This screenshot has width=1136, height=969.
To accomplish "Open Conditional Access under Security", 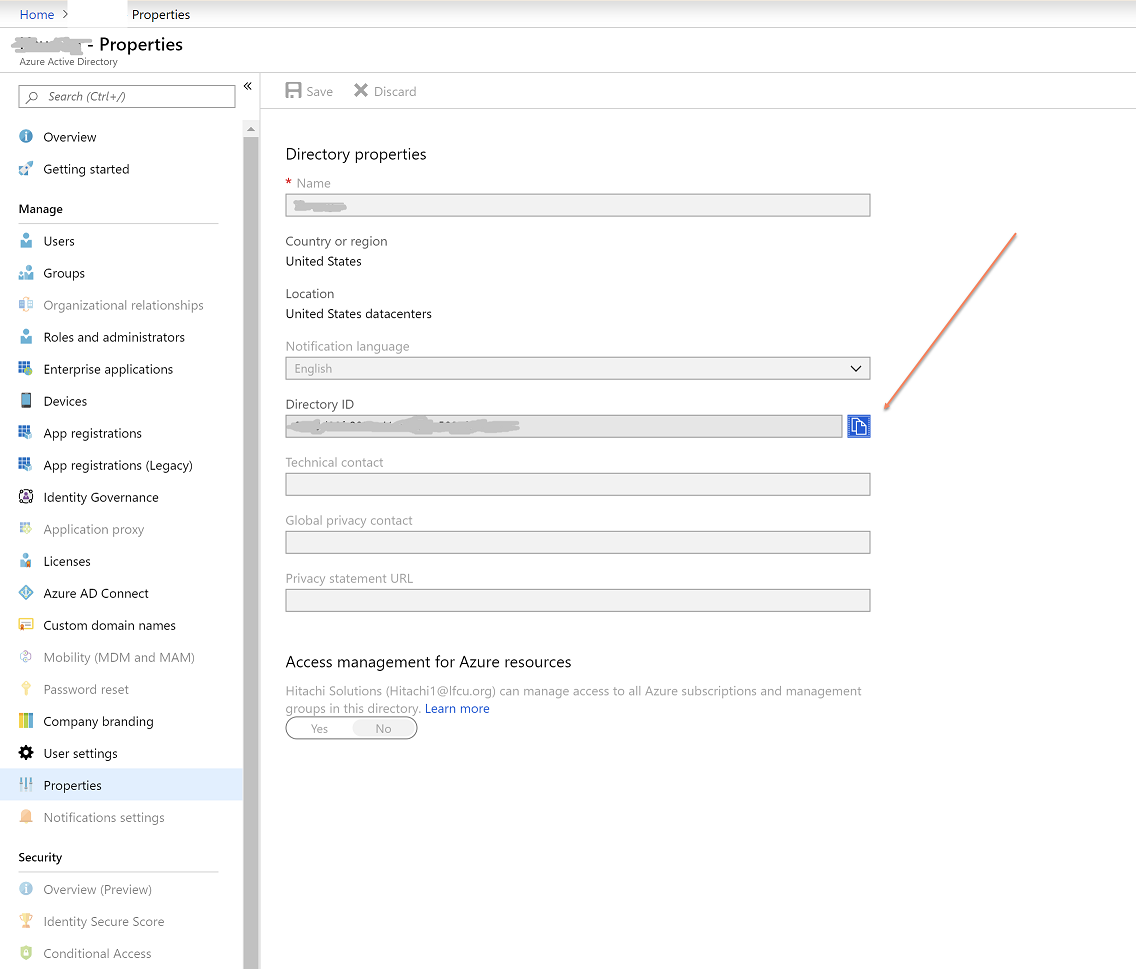I will pos(99,953).
